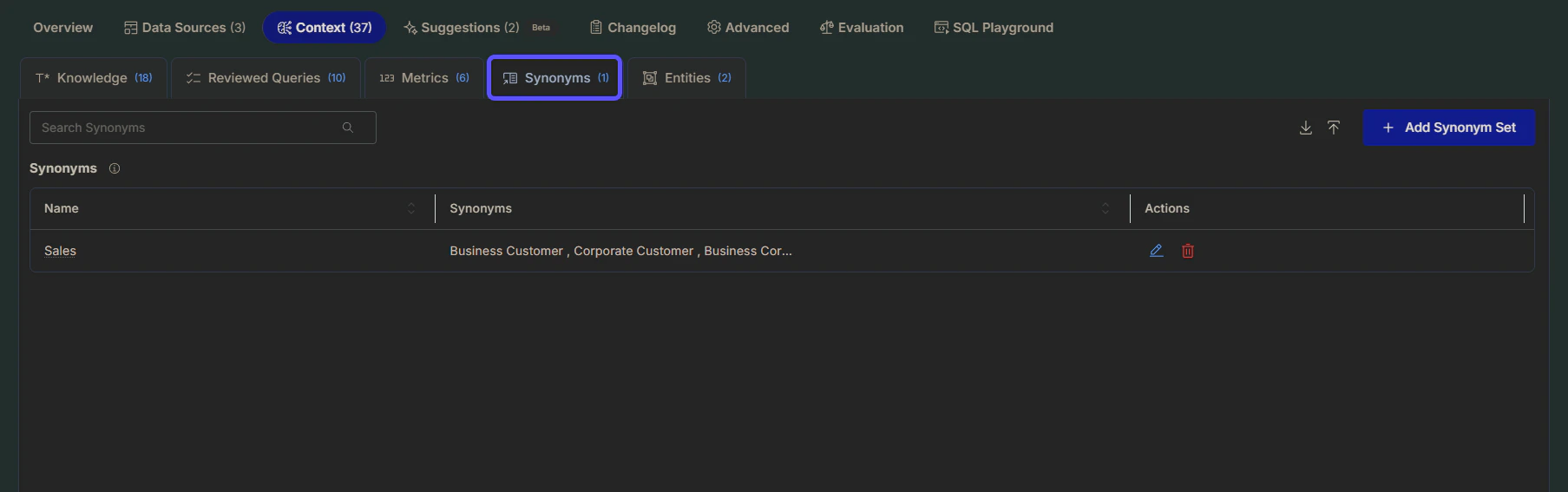Open the Overview tab
This screenshot has height=492, width=1568.
tap(62, 28)
